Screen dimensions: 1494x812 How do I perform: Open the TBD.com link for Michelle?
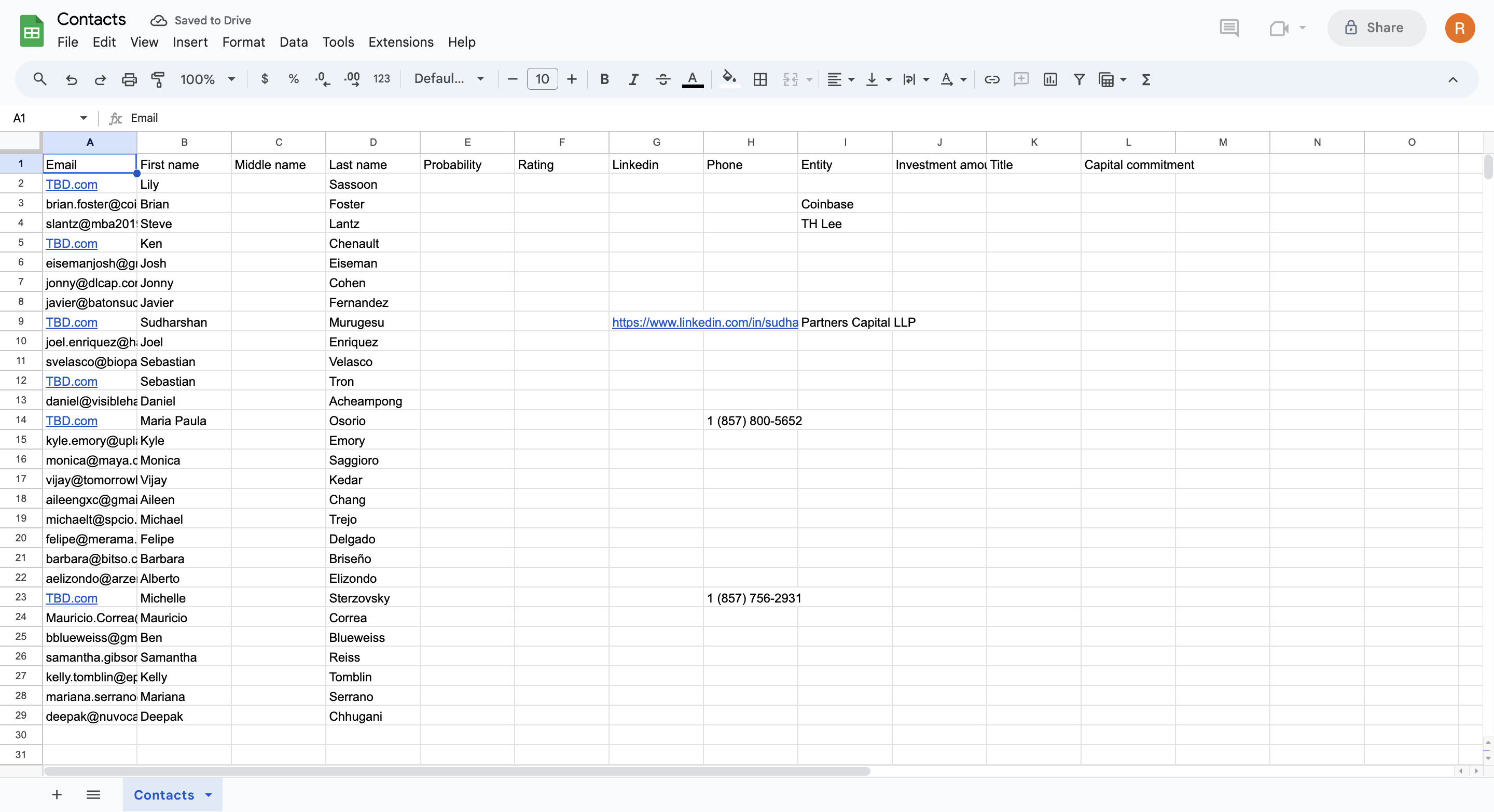click(x=72, y=598)
